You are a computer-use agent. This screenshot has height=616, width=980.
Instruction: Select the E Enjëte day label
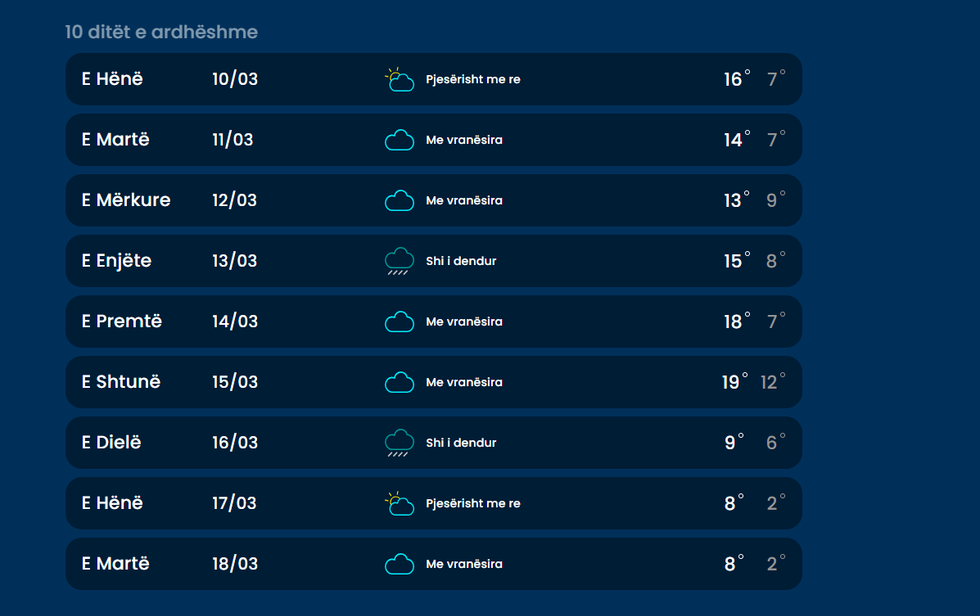pyautogui.click(x=116, y=261)
